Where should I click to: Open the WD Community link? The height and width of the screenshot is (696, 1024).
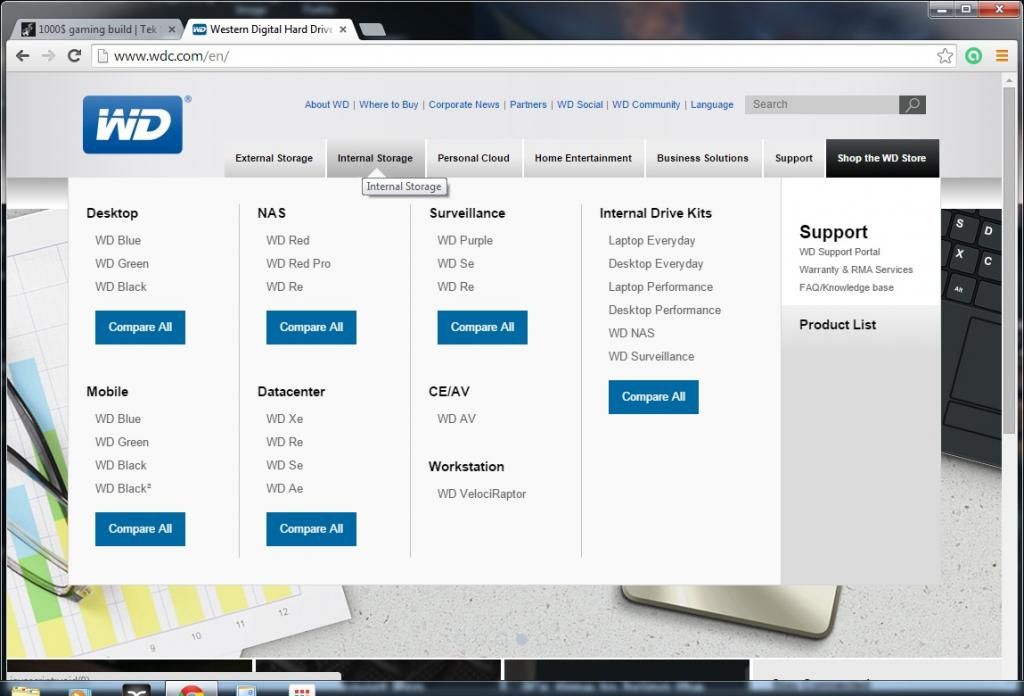point(647,104)
